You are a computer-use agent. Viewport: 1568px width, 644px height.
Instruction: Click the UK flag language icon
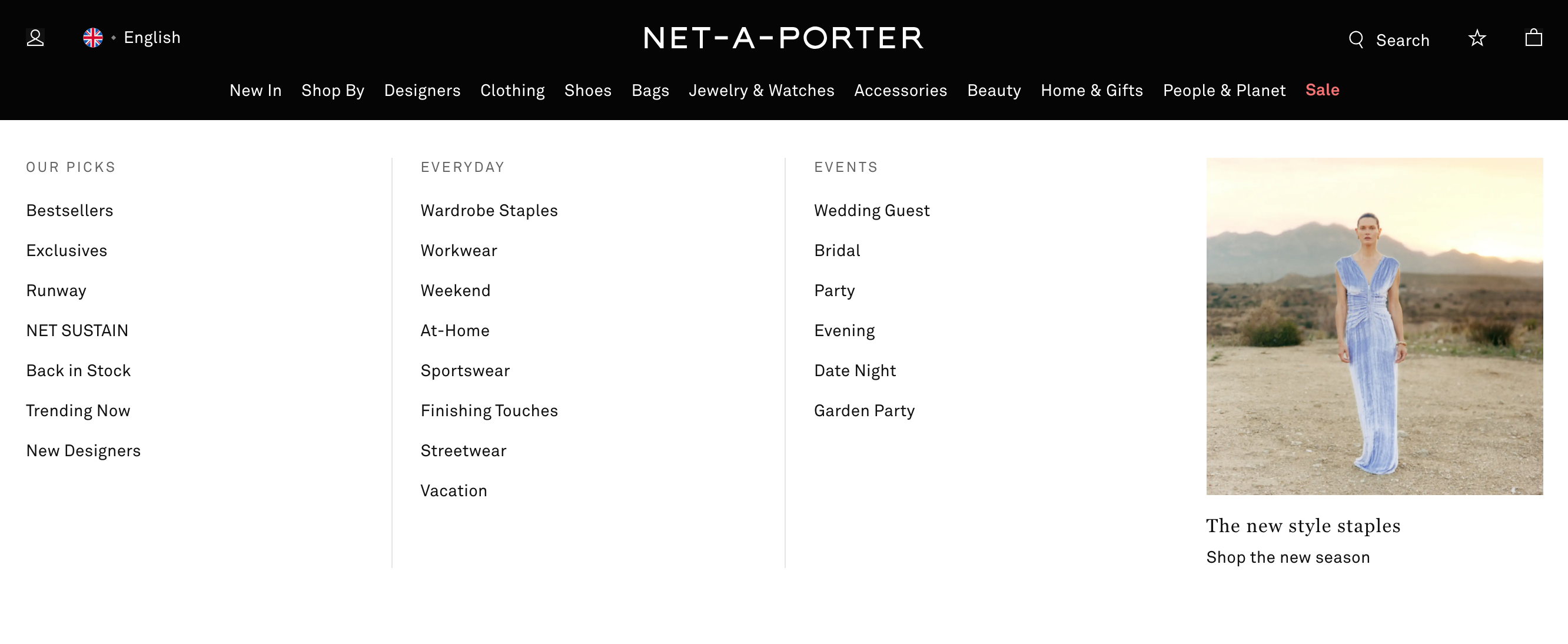click(x=92, y=38)
